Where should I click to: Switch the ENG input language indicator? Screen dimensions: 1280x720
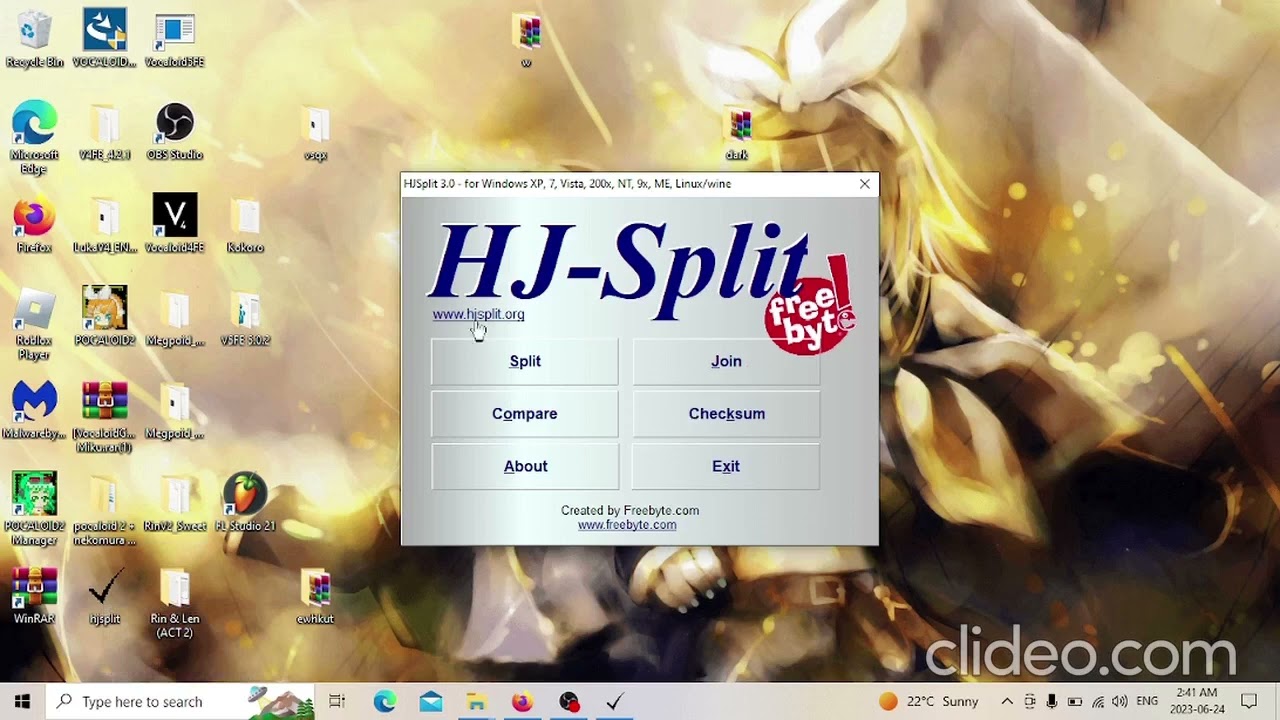click(x=1148, y=702)
